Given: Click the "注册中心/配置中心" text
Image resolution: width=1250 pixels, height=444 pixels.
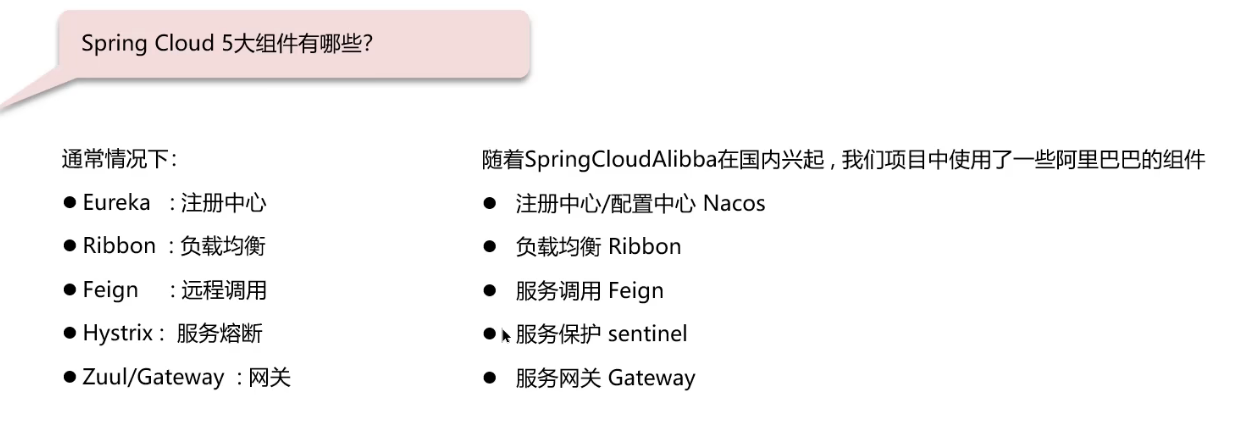Looking at the screenshot, I should [605, 203].
